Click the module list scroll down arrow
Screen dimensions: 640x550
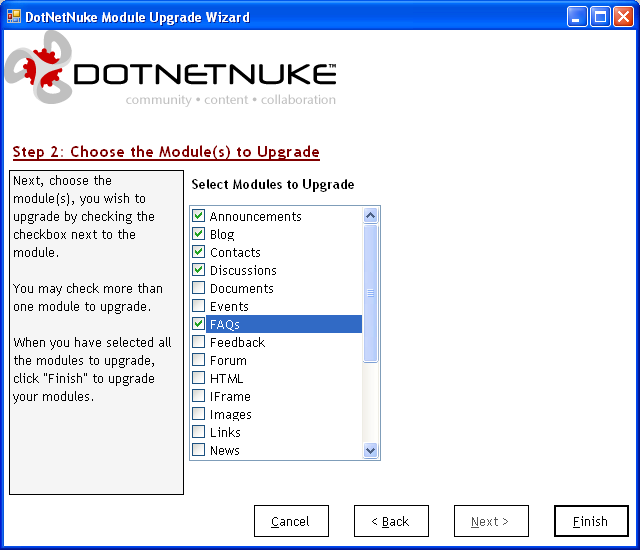[x=371, y=450]
